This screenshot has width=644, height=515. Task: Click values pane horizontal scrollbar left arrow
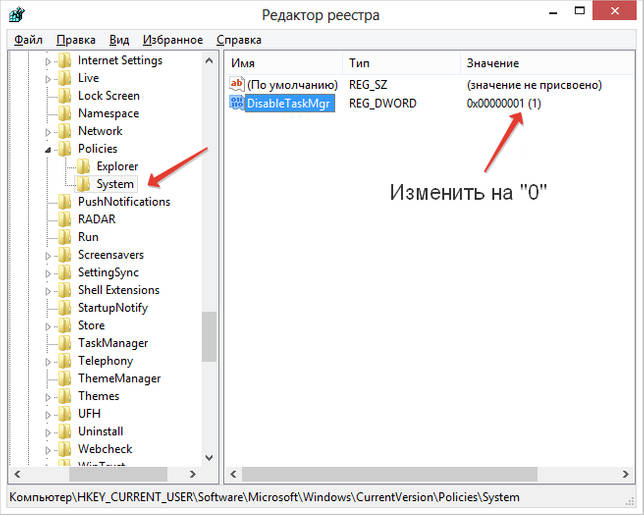click(233, 474)
